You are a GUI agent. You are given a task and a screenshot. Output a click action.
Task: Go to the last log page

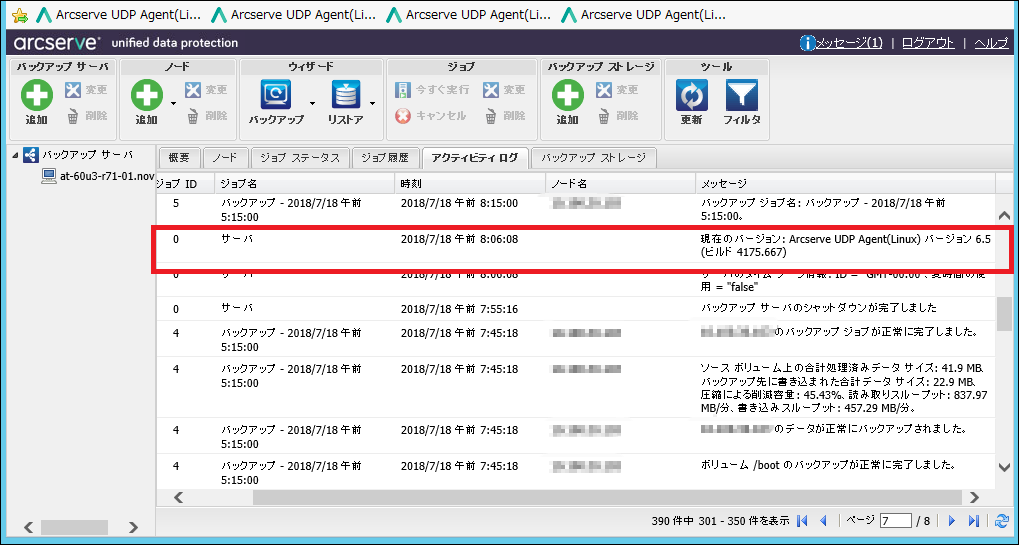pos(974,520)
